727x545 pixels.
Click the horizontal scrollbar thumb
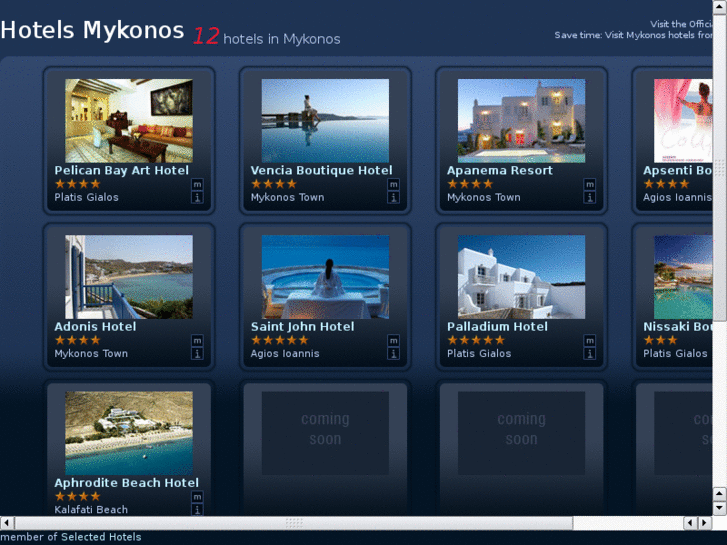click(294, 523)
